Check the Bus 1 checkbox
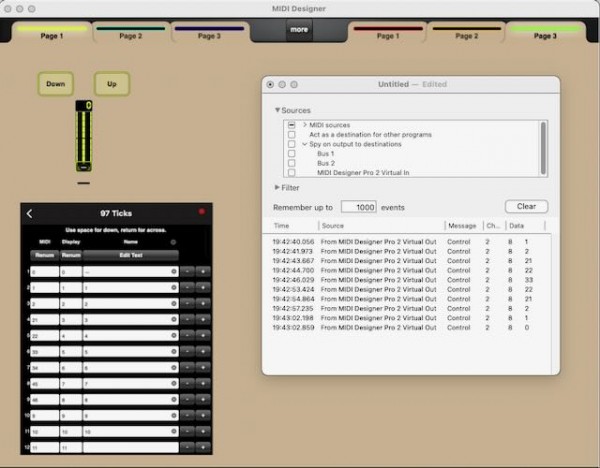The width and height of the screenshot is (600, 468). click(292, 153)
